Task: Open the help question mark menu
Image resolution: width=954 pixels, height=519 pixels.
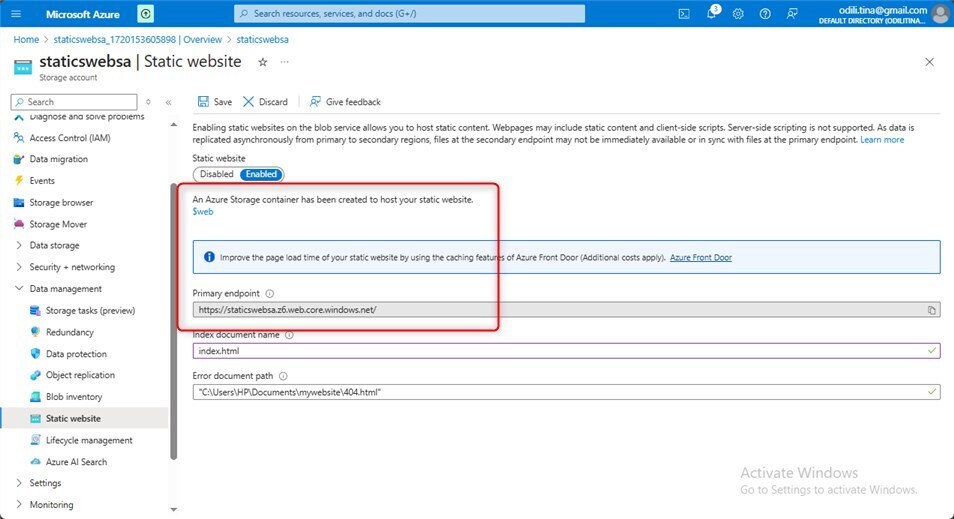Action: pos(765,13)
